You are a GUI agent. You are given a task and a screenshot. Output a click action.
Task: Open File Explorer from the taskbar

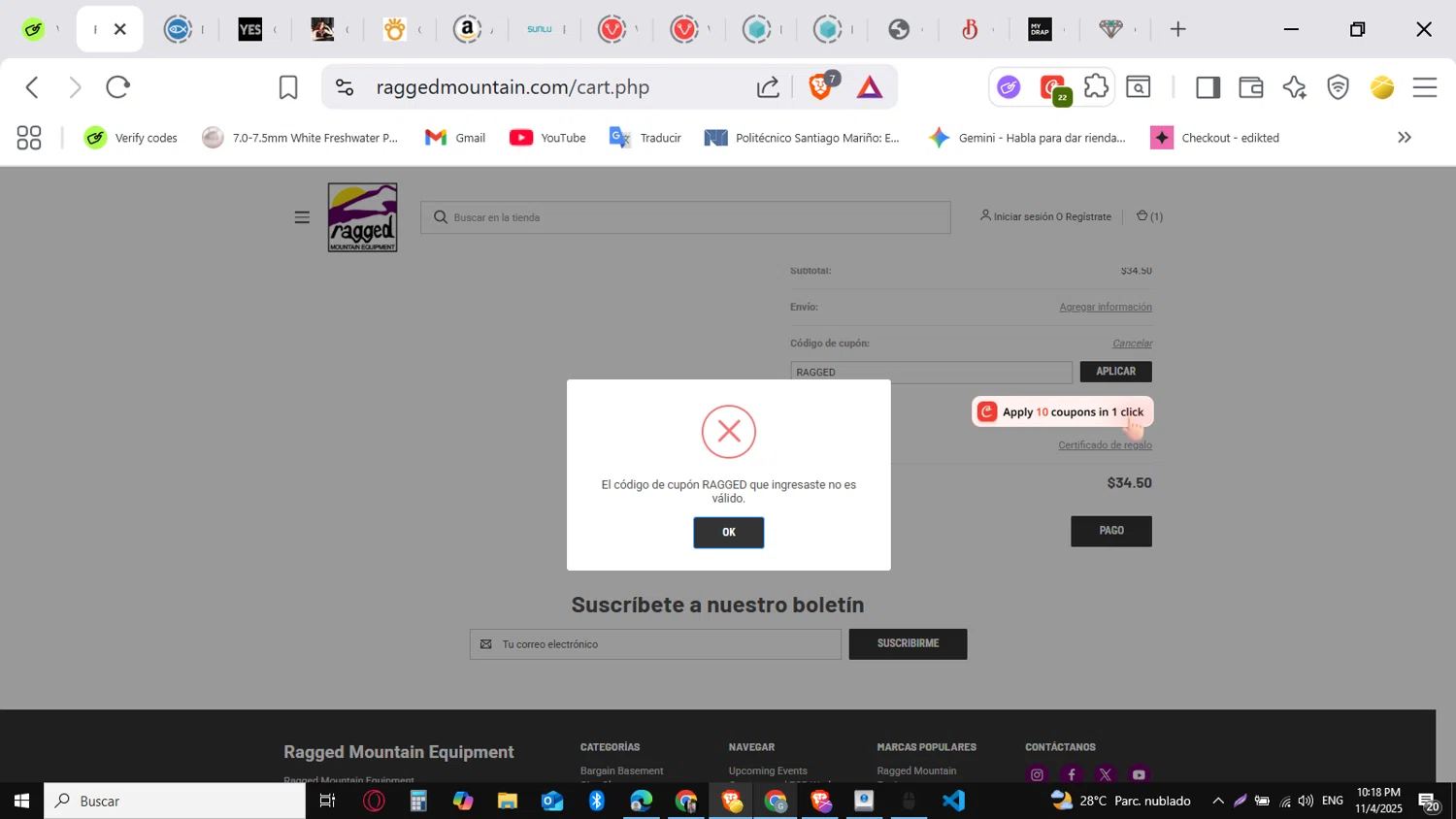tap(508, 801)
